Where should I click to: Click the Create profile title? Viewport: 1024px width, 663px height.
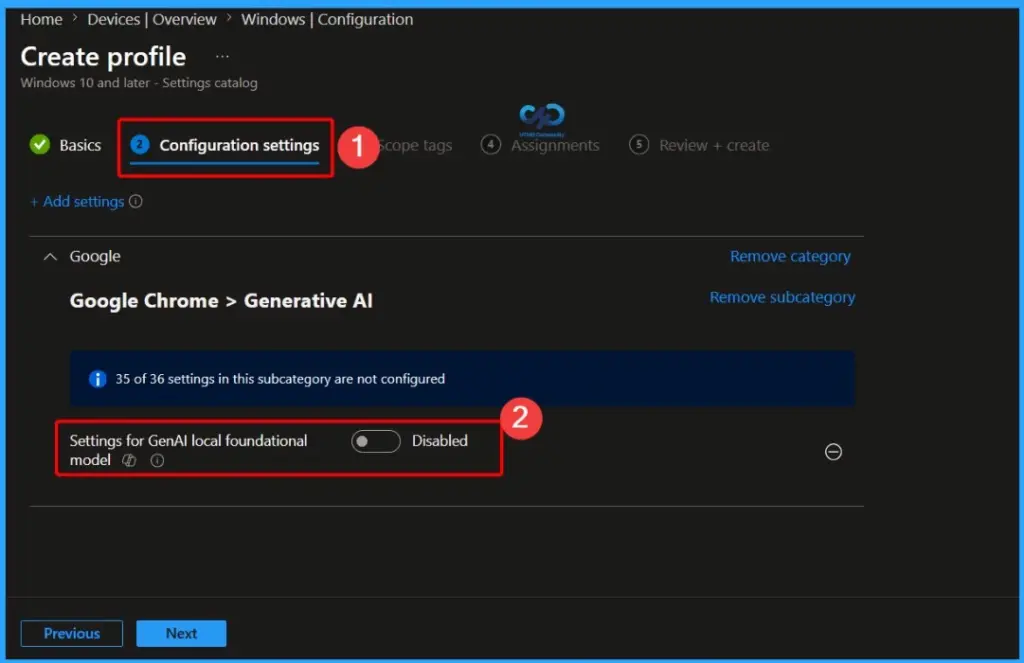[x=103, y=57]
